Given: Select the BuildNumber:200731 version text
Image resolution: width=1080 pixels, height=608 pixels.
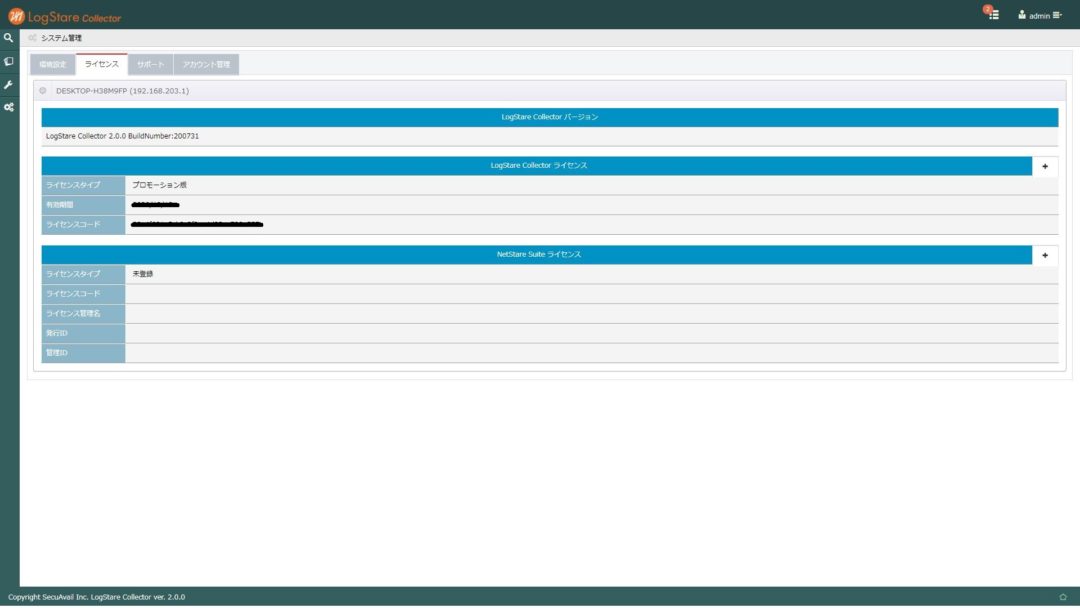Looking at the screenshot, I should [164, 136].
